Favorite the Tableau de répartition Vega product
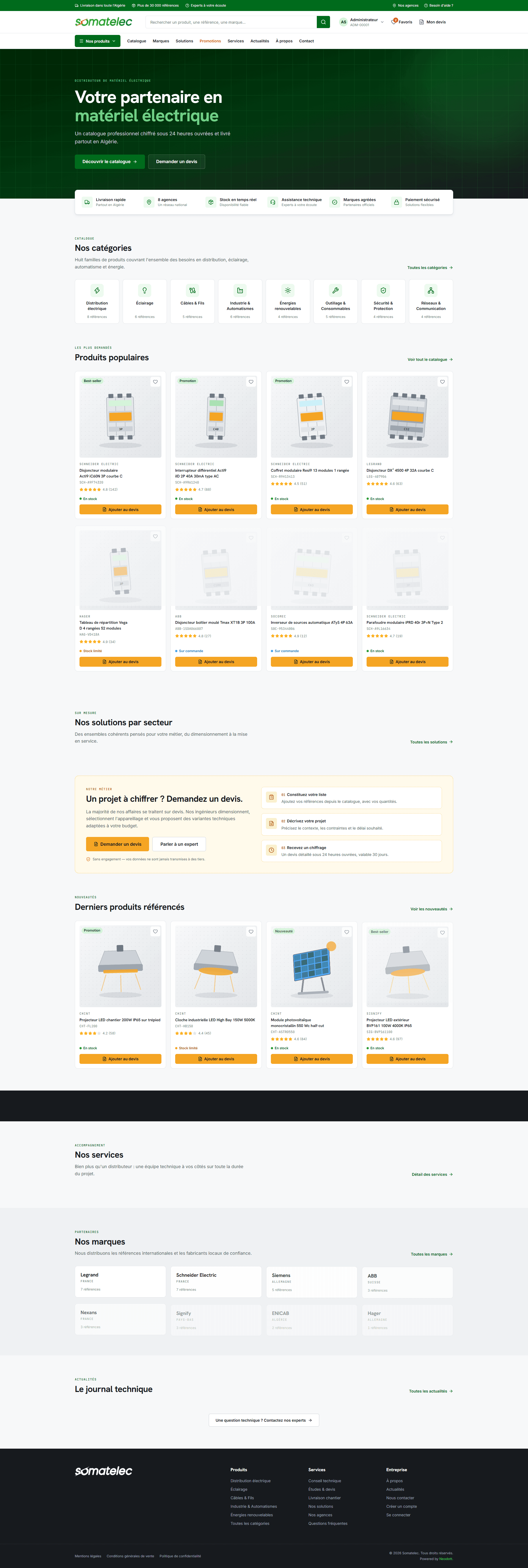This screenshot has width=528, height=1568. (155, 536)
